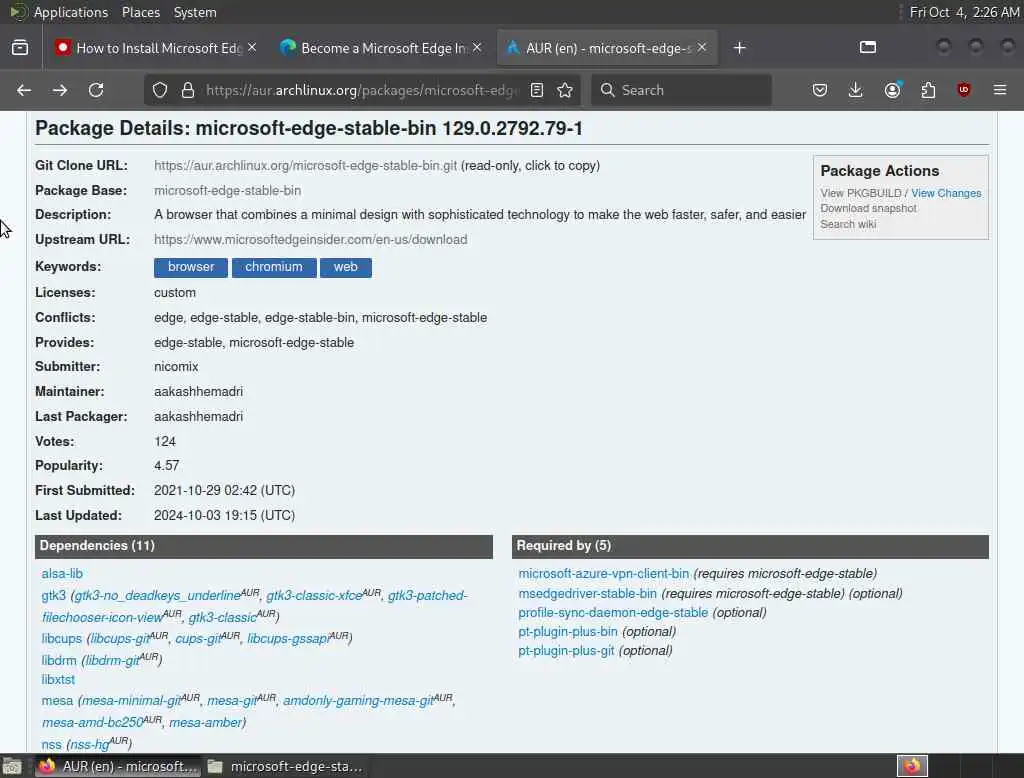Open the alsa-lib dependency link
Screen dimensions: 1024x778
pyautogui.click(x=62, y=574)
